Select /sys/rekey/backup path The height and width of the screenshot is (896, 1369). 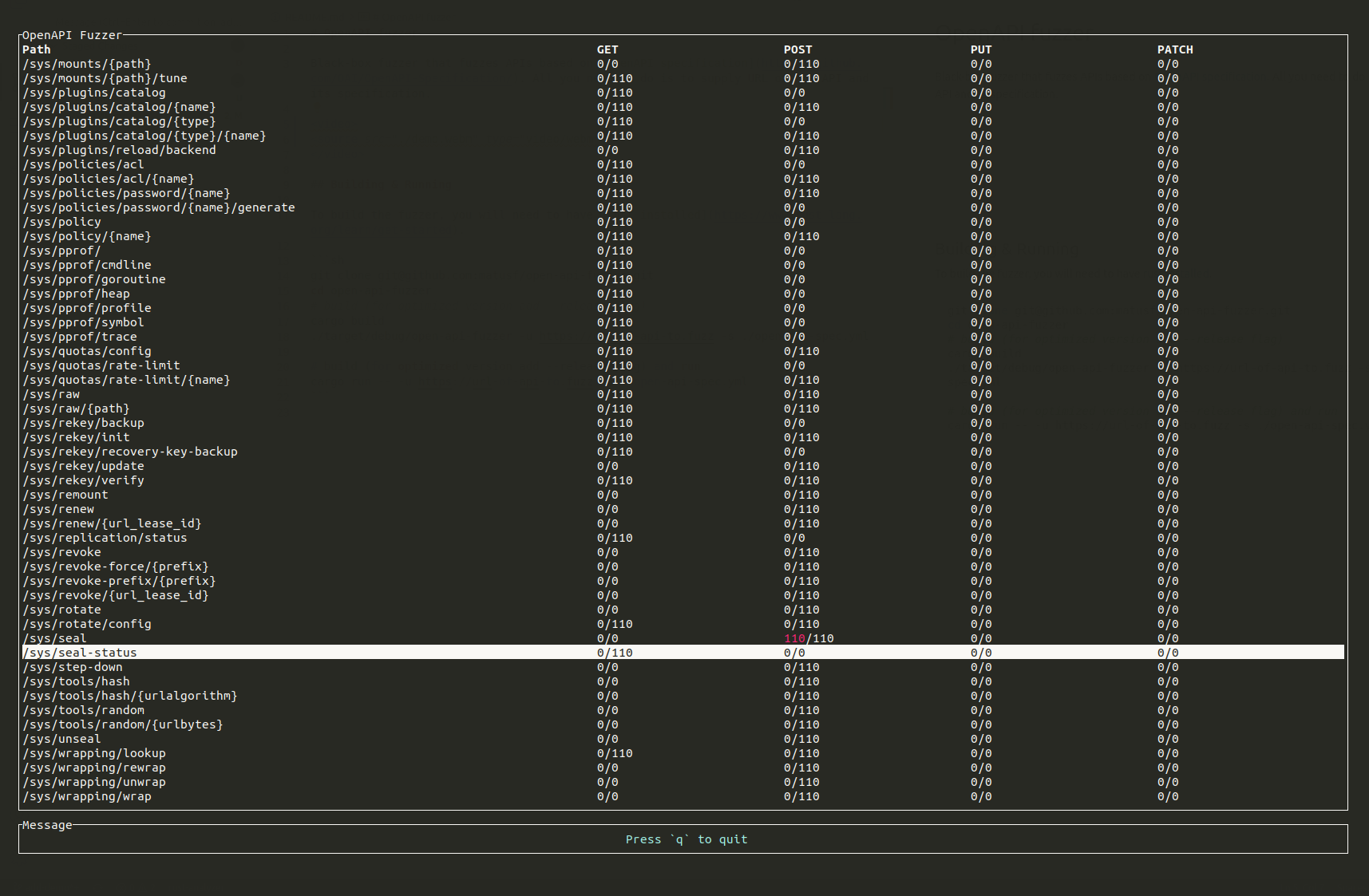point(83,423)
